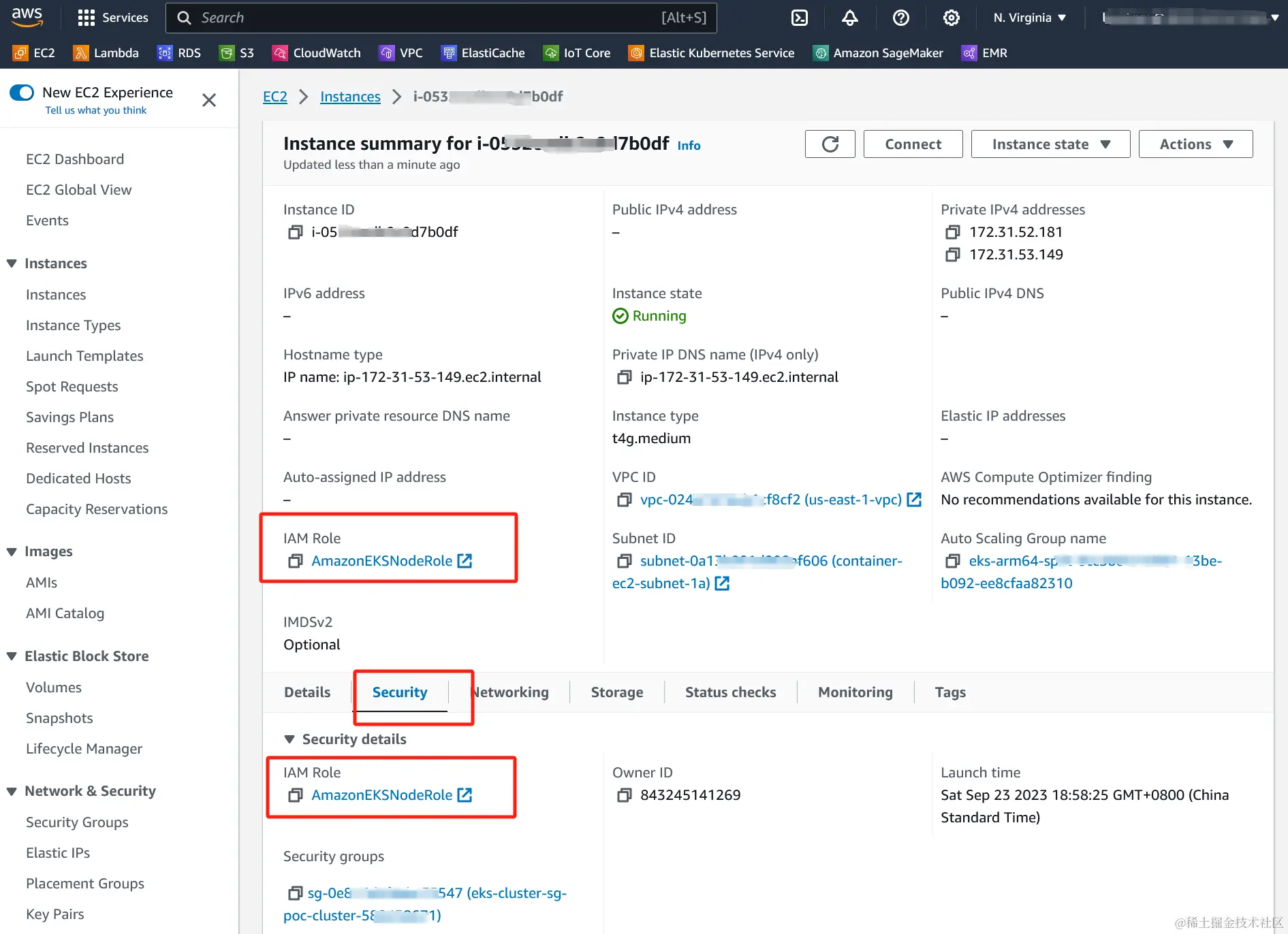The image size is (1288, 934).
Task: Switch to the Storage tab
Action: click(617, 692)
